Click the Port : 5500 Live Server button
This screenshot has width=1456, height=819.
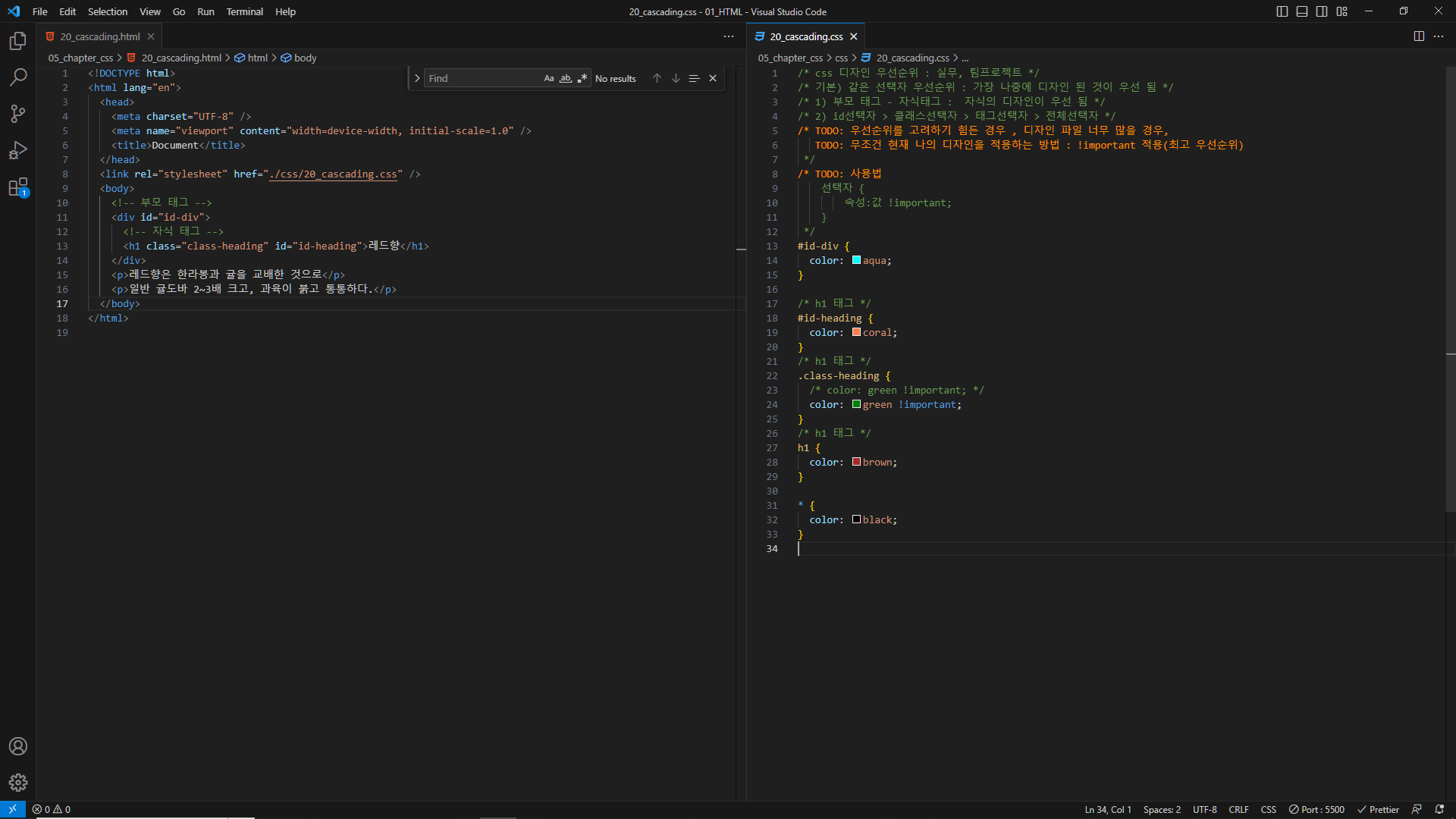click(1316, 810)
